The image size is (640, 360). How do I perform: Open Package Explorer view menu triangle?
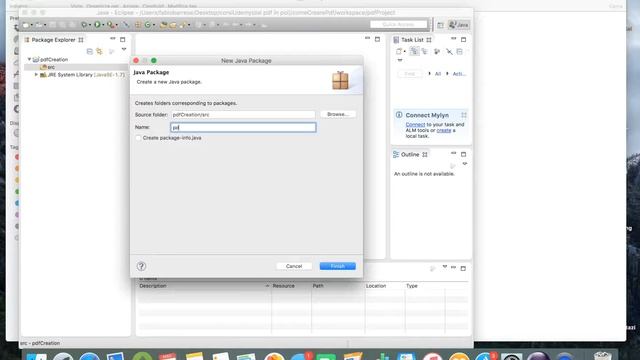coord(124,49)
